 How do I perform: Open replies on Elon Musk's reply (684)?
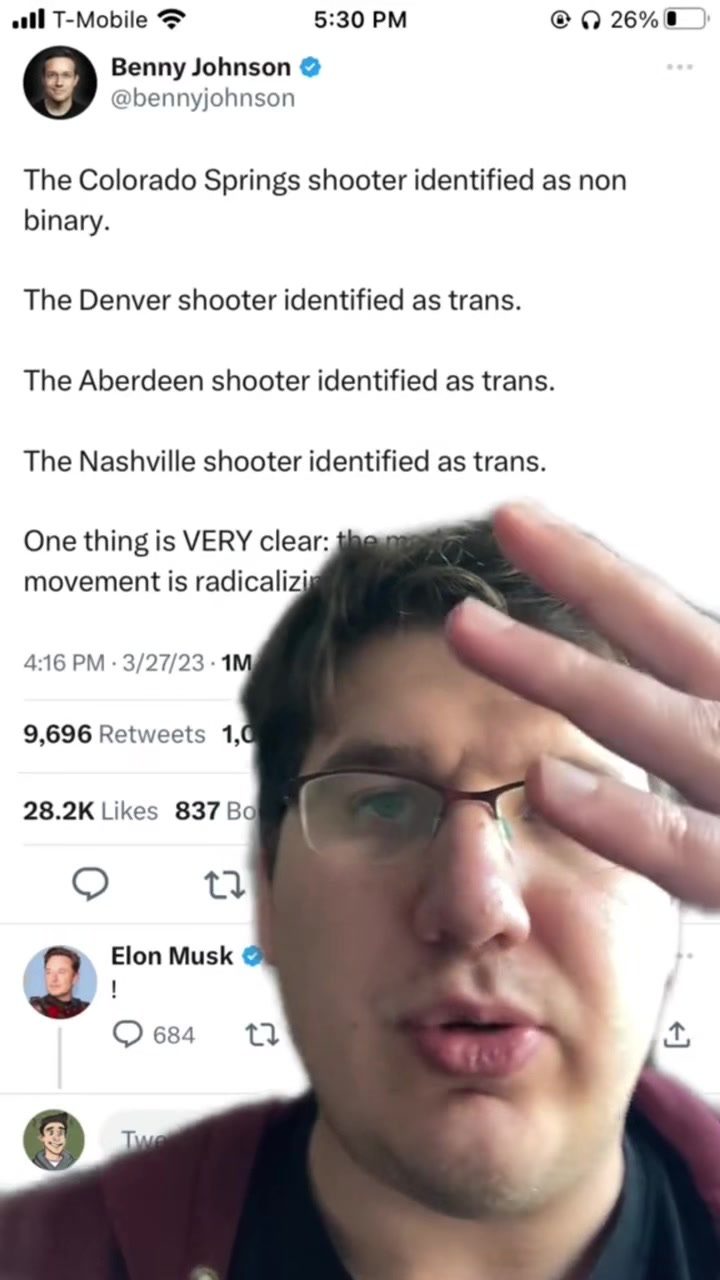click(153, 1035)
